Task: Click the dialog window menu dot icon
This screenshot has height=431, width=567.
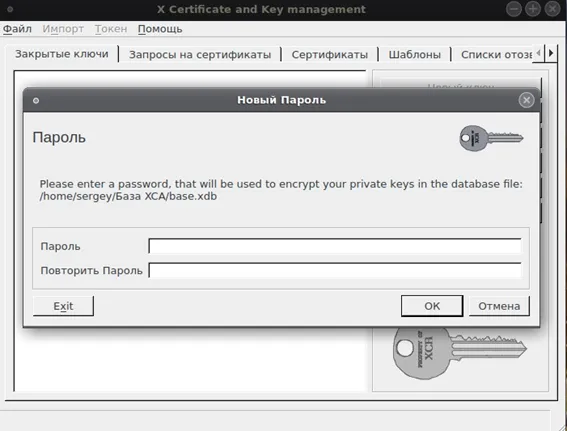Action: [x=36, y=101]
